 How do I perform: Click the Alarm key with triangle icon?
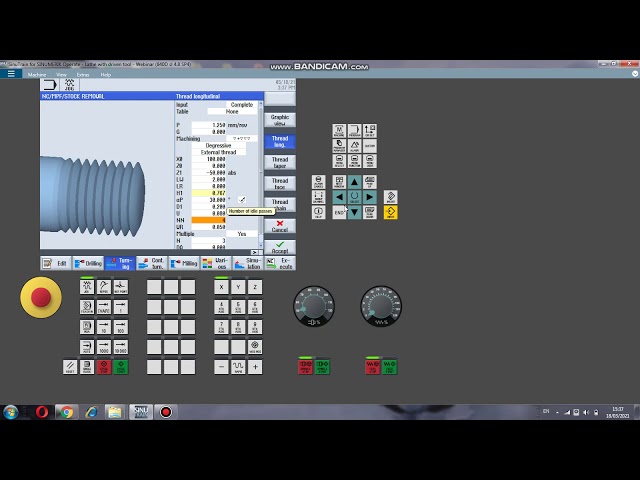(x=354, y=146)
